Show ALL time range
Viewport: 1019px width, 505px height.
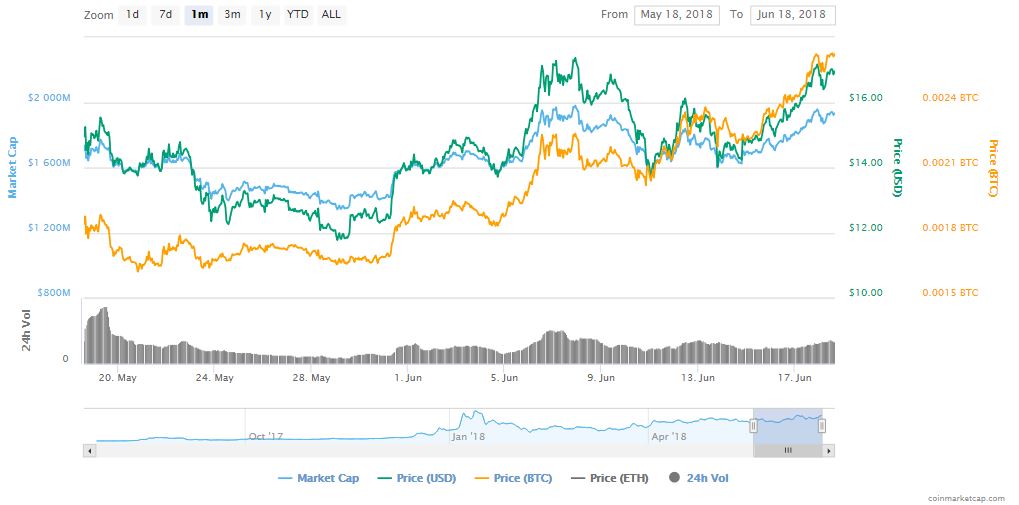click(331, 15)
